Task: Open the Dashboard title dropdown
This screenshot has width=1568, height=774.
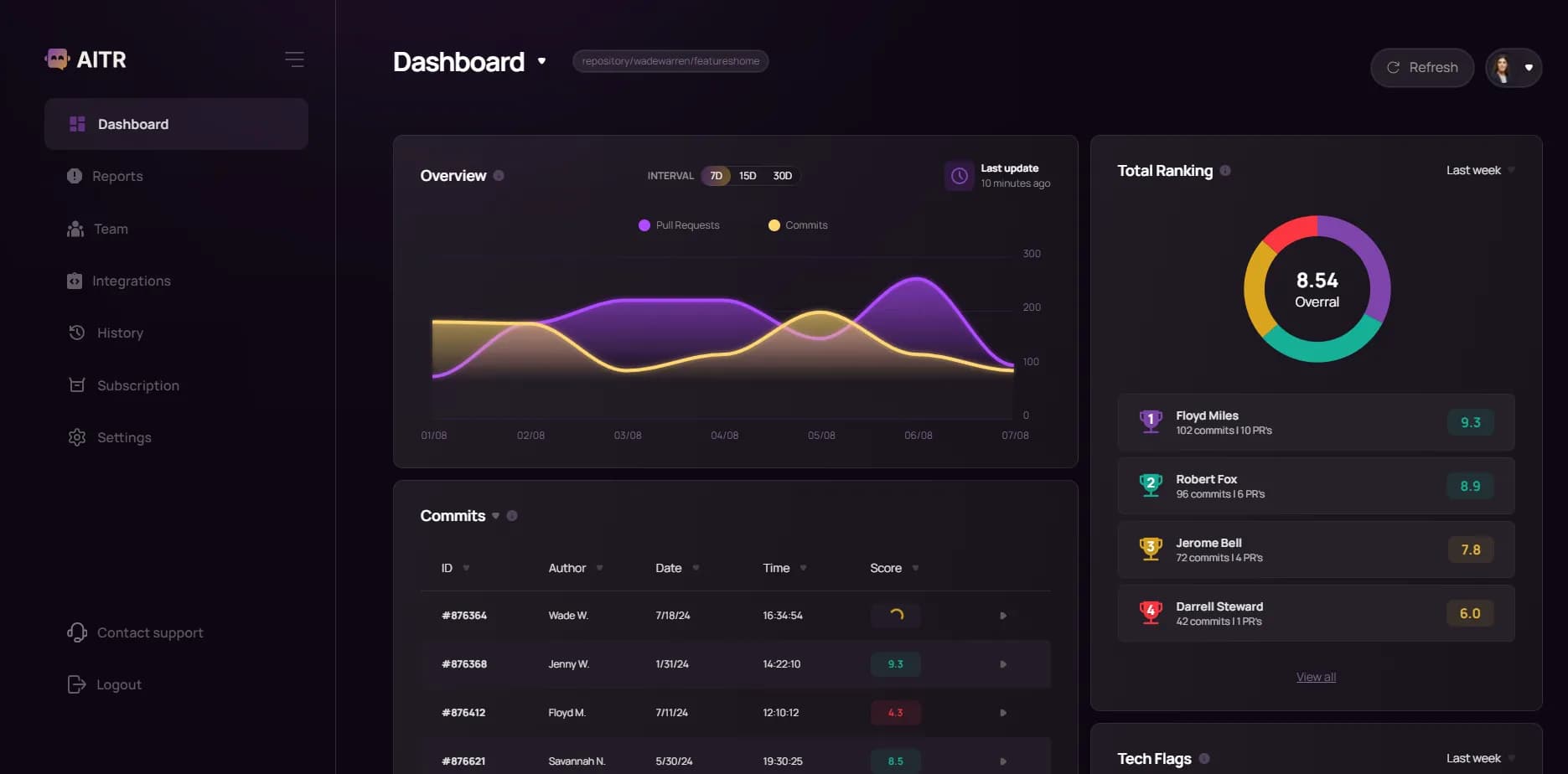Action: (x=541, y=61)
